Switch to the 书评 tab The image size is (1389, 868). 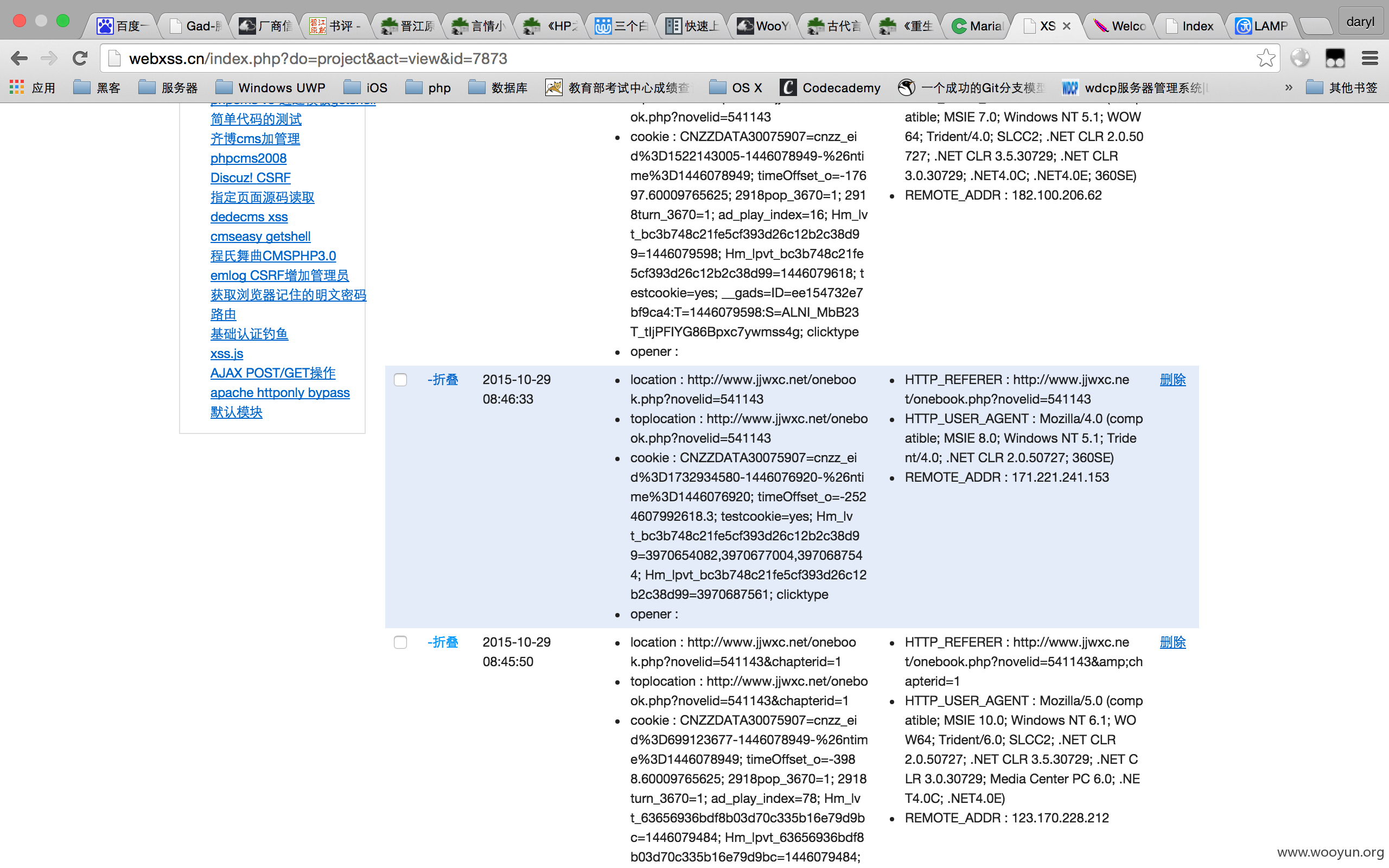[336, 26]
